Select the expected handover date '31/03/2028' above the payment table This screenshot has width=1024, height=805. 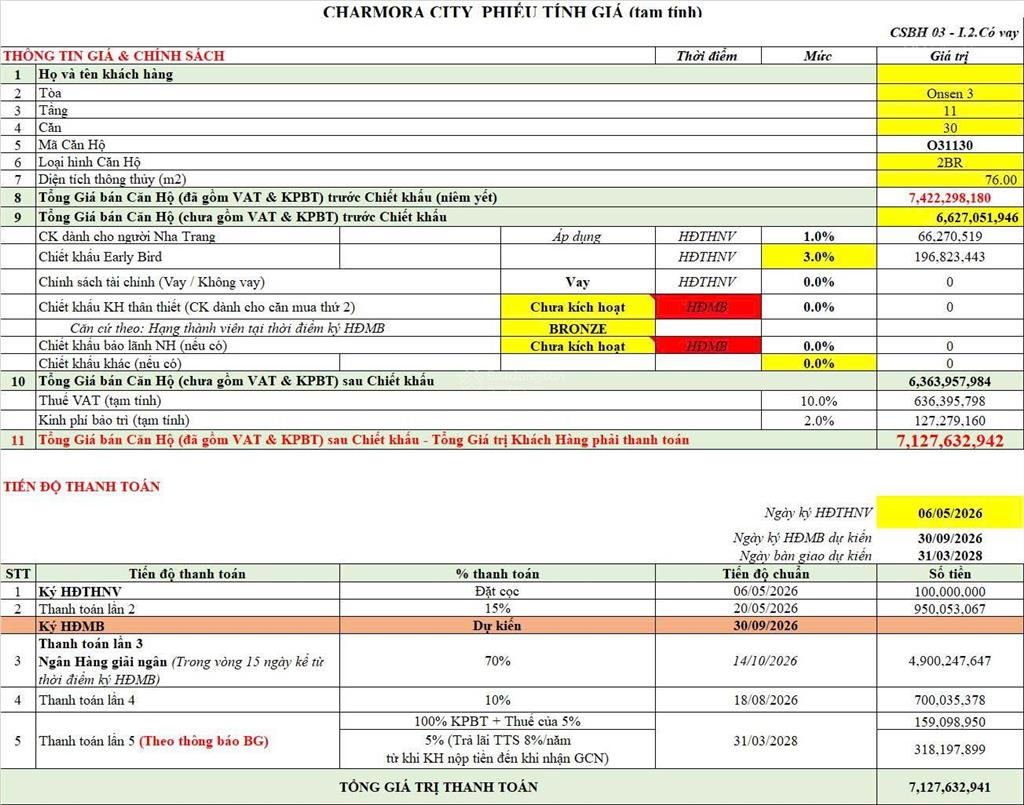[950, 556]
